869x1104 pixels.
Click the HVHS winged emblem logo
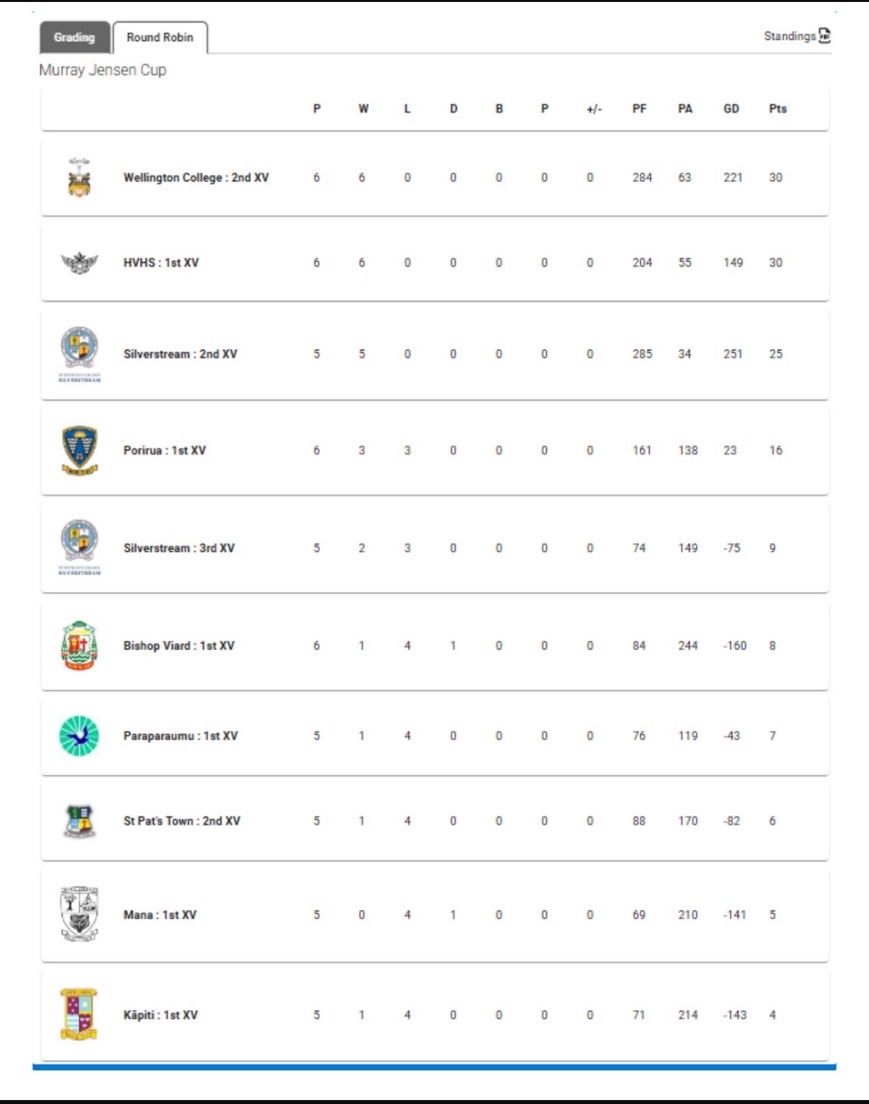click(x=80, y=263)
